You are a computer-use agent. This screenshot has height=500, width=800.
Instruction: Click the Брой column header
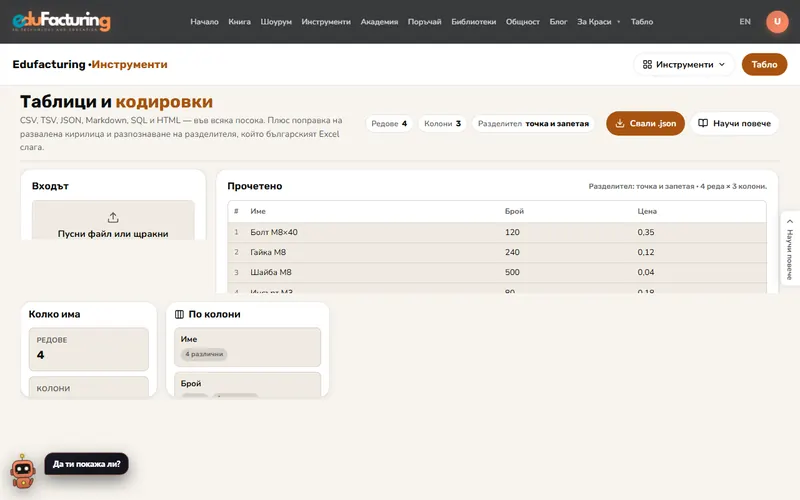point(514,211)
